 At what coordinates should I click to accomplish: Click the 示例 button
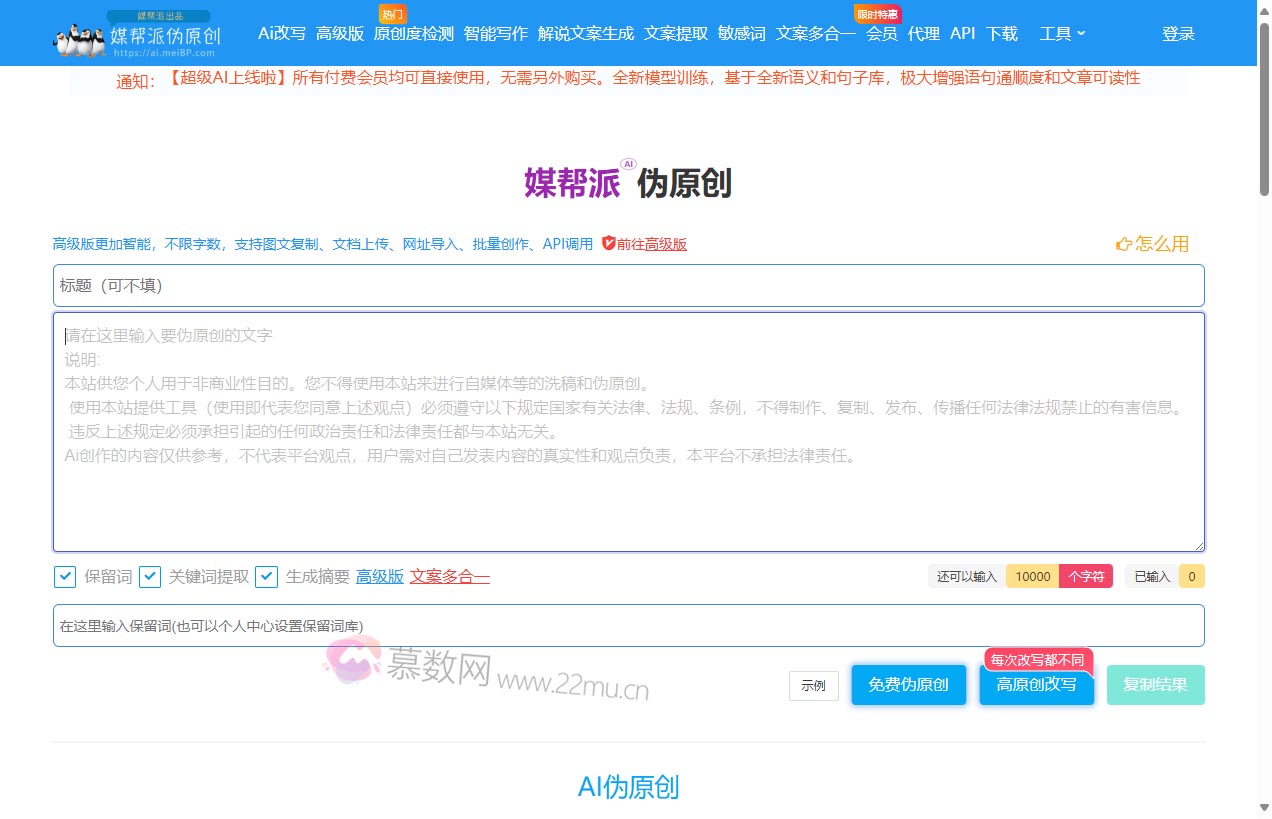point(813,686)
